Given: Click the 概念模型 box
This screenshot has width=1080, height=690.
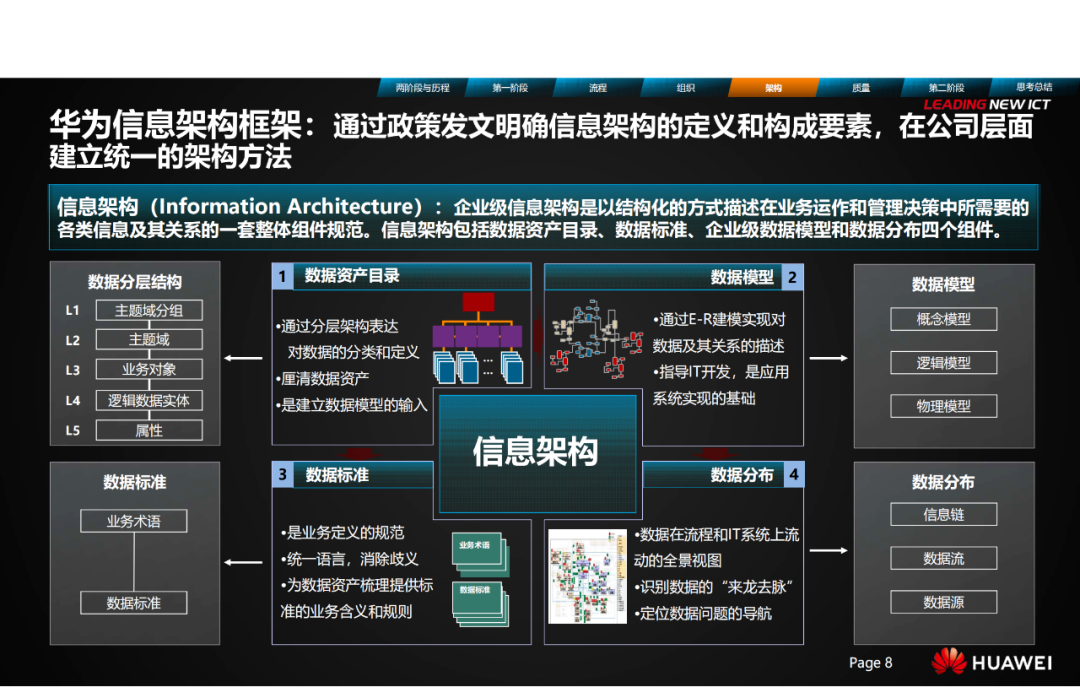Looking at the screenshot, I should 943,319.
